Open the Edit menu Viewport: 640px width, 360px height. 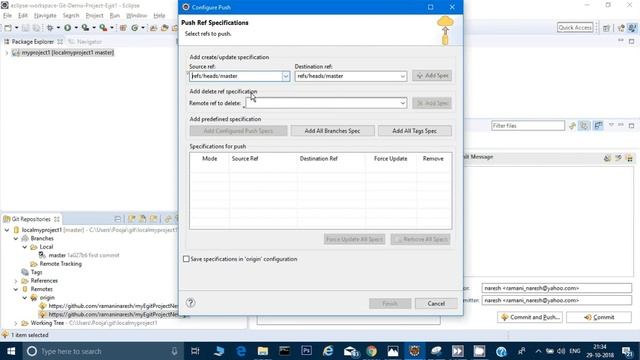point(23,16)
